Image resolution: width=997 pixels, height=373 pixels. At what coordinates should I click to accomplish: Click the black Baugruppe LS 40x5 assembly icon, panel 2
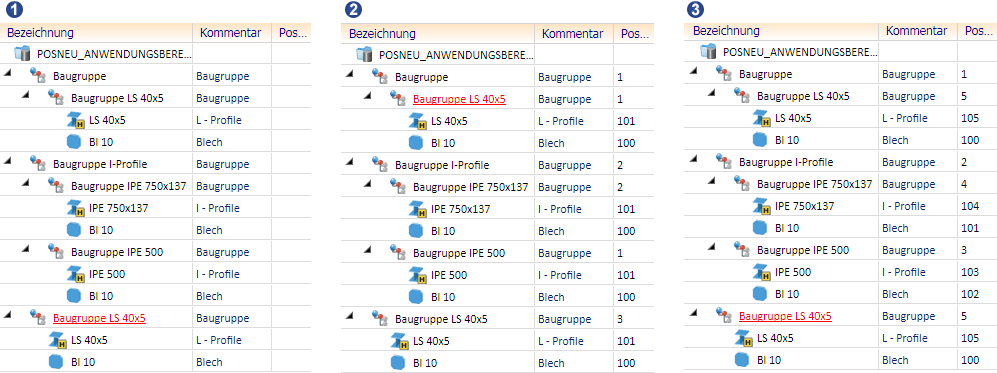380,319
